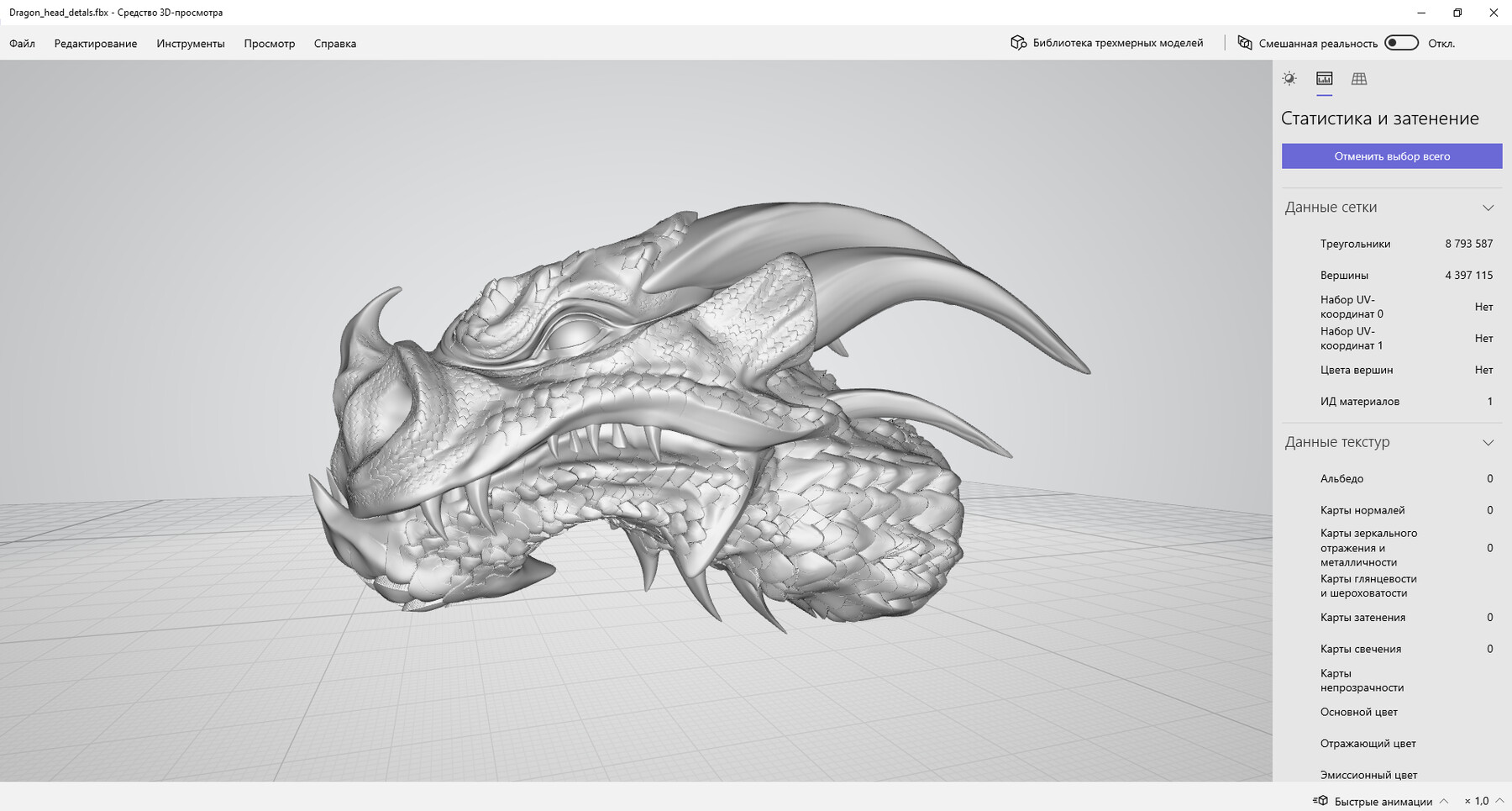Open the Редактирование menu
This screenshot has width=1512, height=811.
95,43
